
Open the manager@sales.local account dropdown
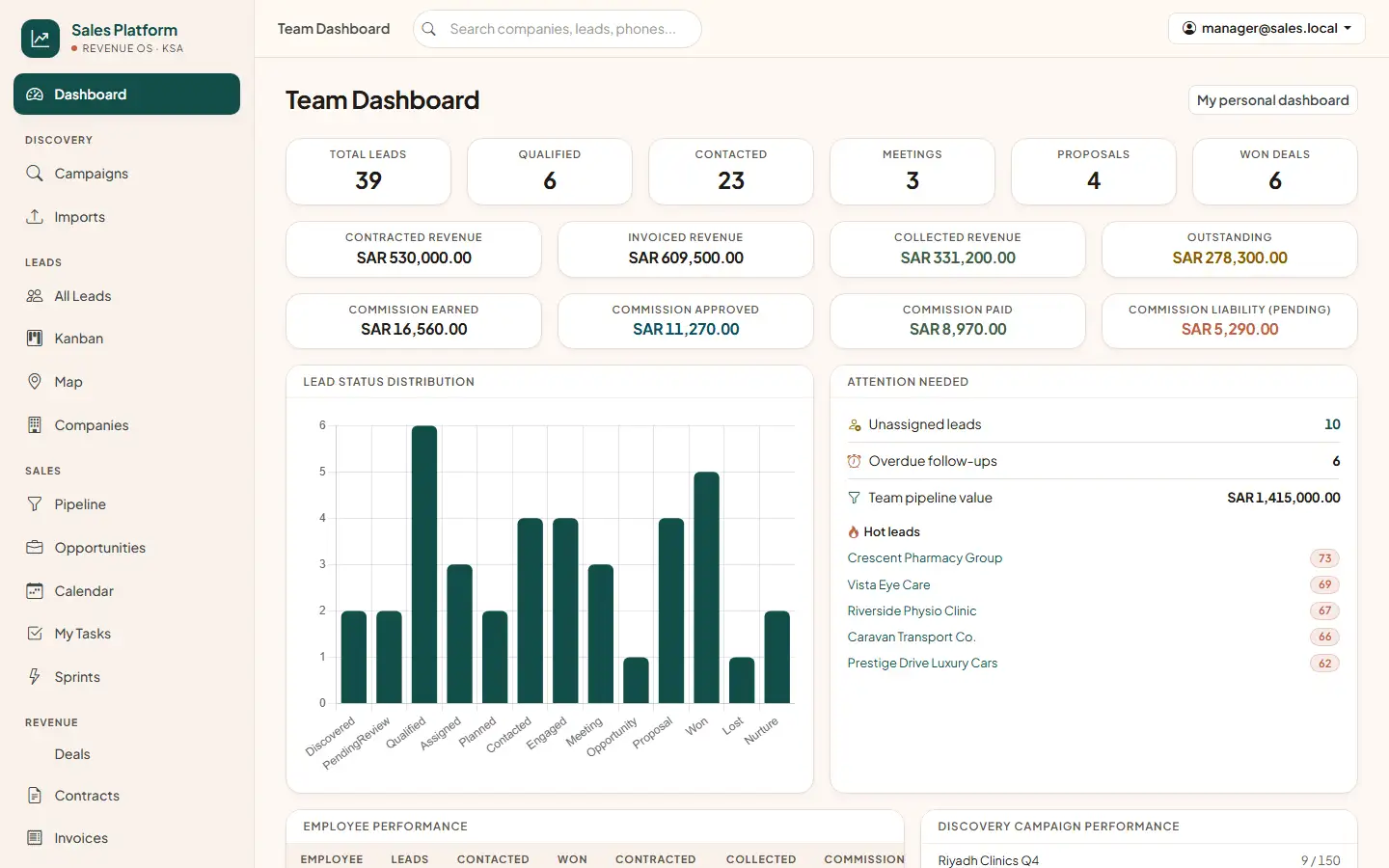(x=1266, y=28)
